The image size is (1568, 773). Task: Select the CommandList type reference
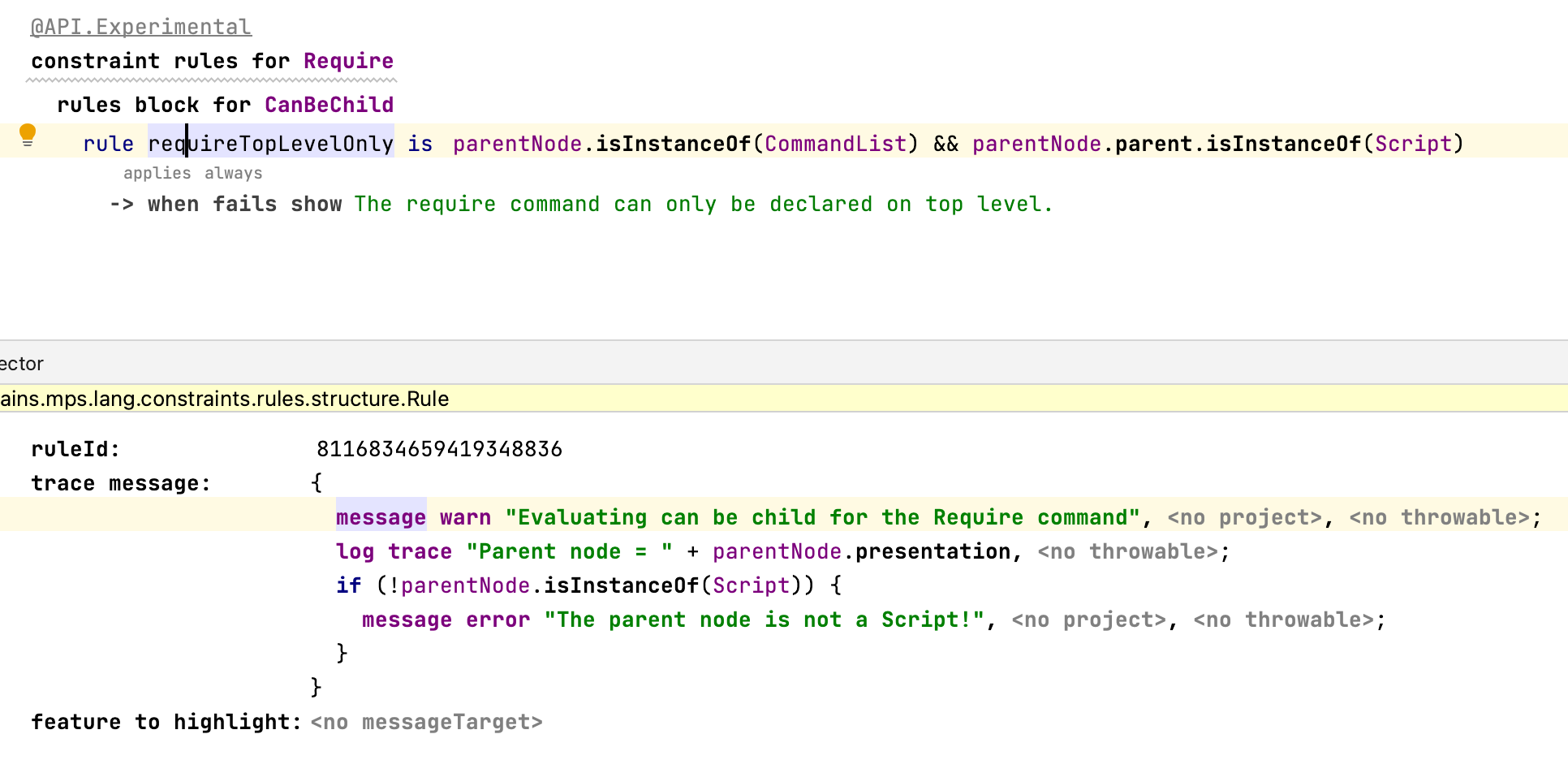tap(837, 144)
